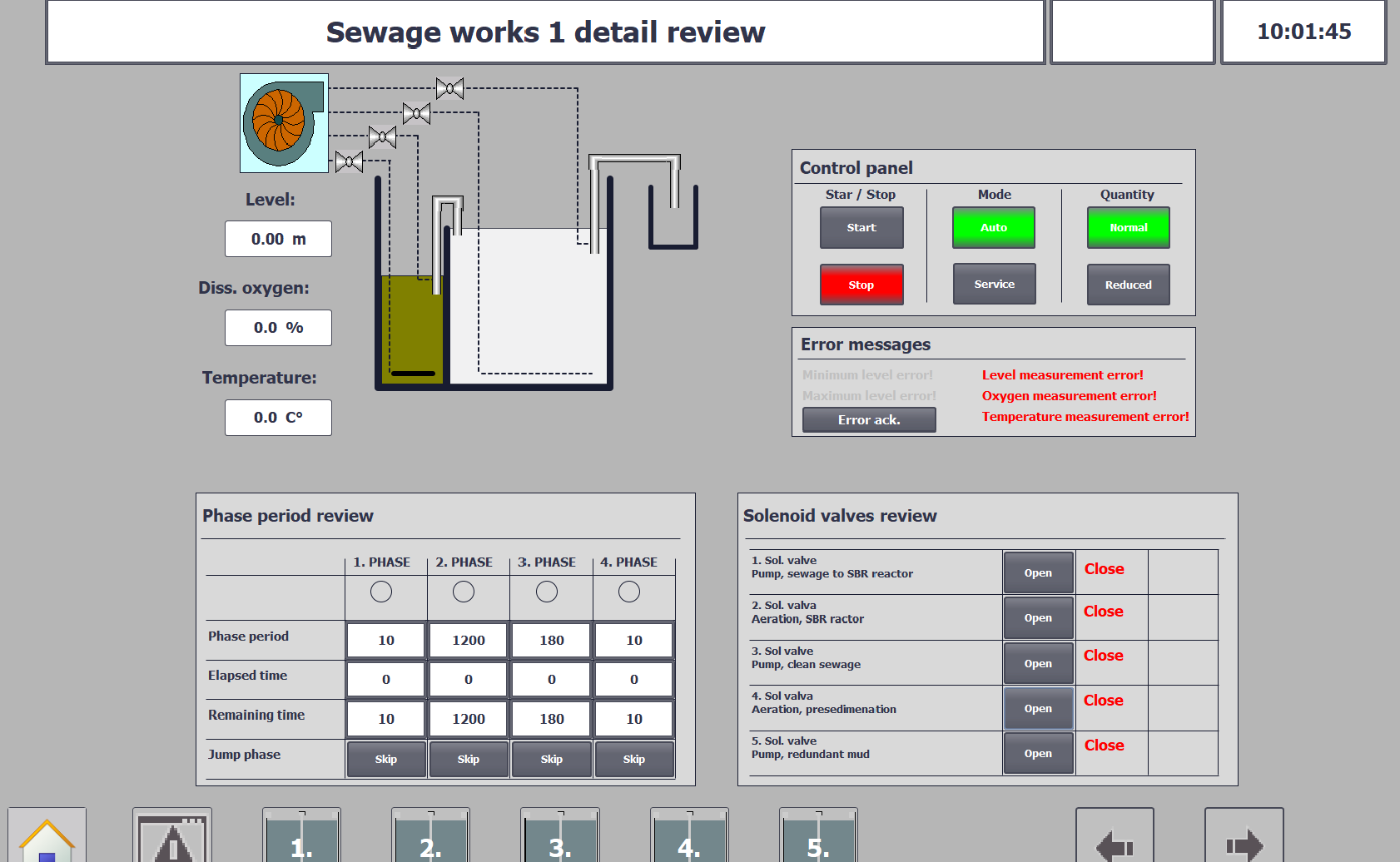Enable Auto mode in Control panel

coord(994,228)
